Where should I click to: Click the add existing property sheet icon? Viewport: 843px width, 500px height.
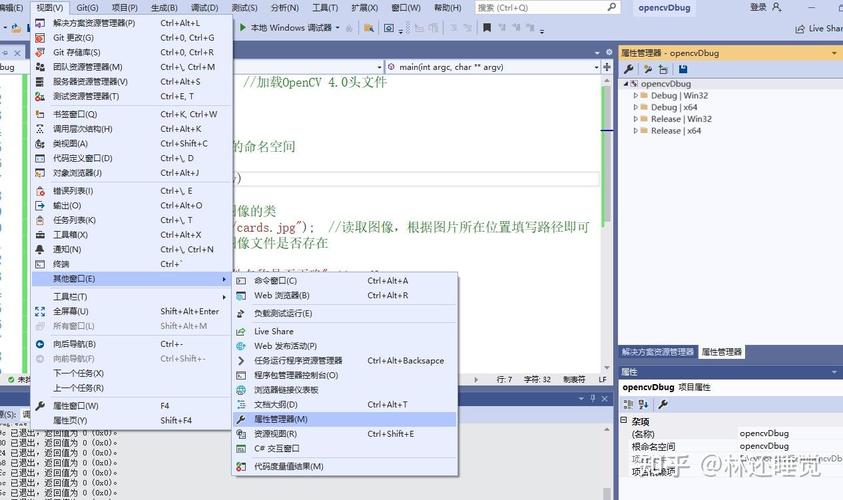(x=663, y=69)
